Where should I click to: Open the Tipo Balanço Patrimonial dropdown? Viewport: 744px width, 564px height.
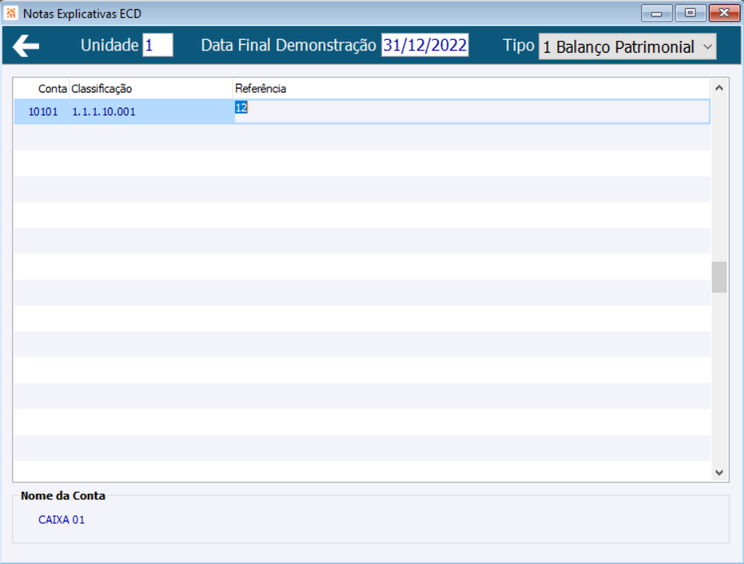[x=627, y=46]
